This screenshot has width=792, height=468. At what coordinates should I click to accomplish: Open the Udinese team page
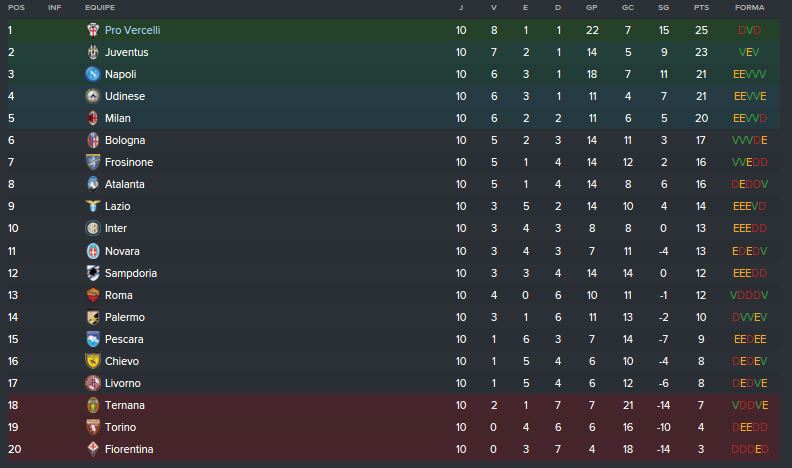point(125,96)
